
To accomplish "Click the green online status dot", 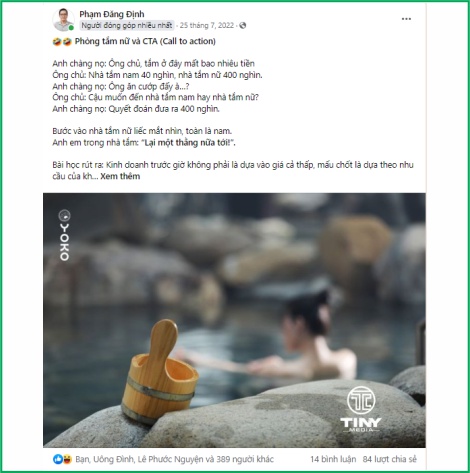I will click(x=71, y=28).
